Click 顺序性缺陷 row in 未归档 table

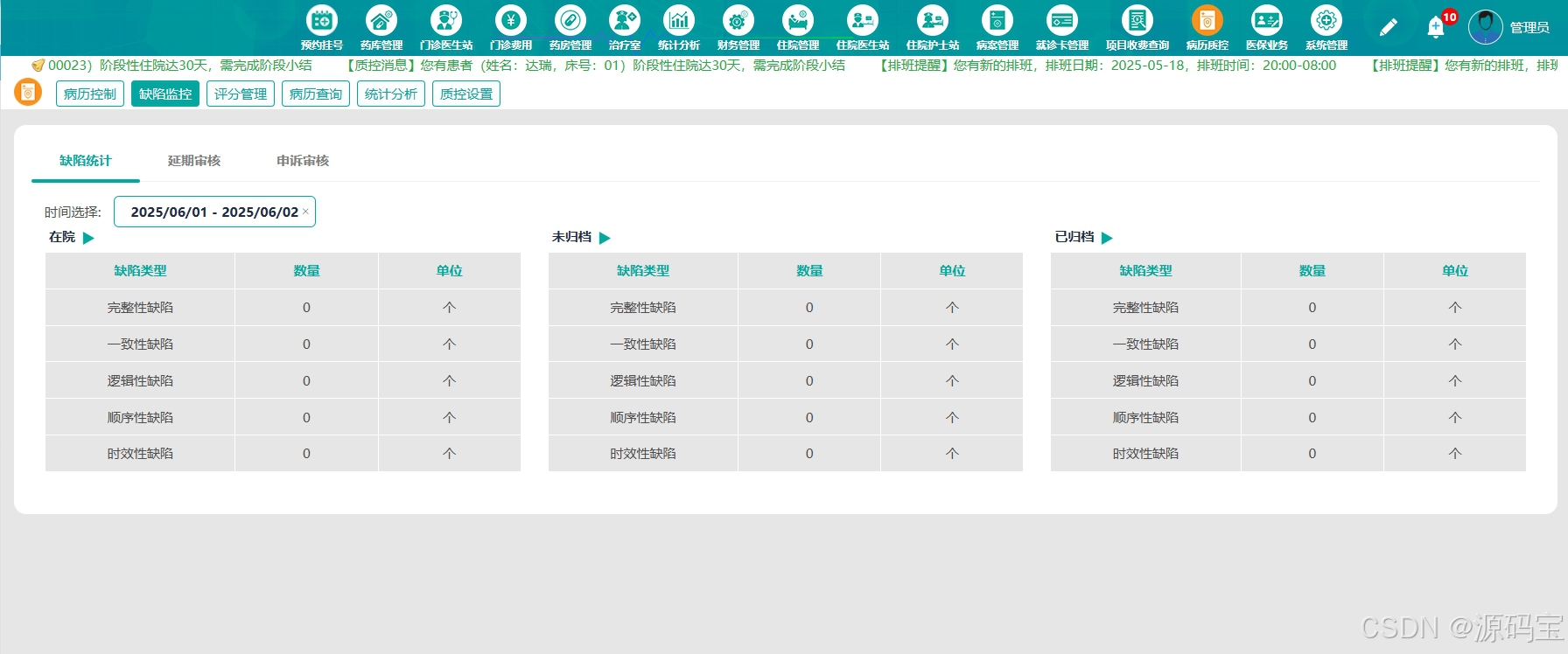[786, 418]
